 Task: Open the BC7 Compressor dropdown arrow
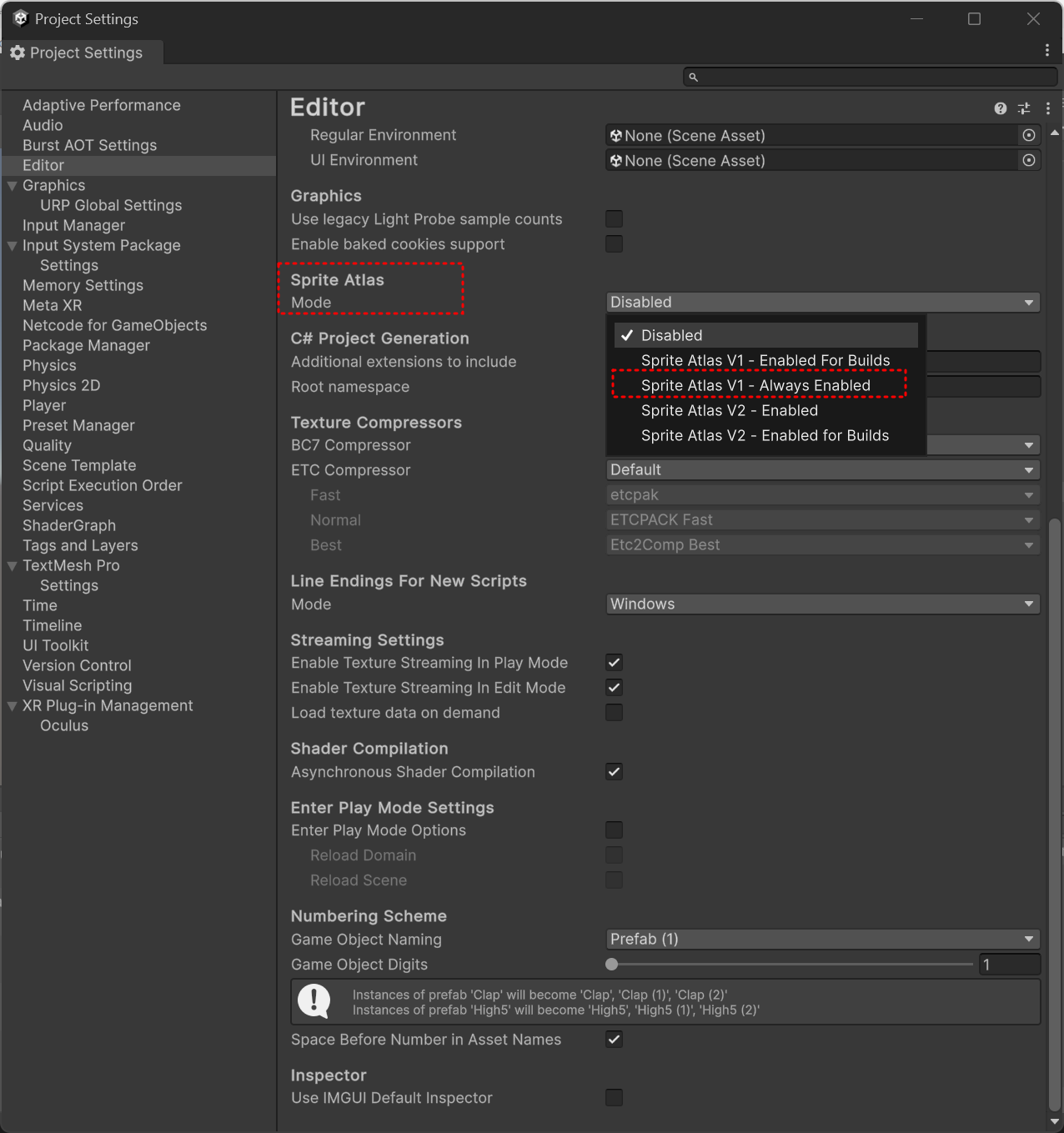point(1029,445)
